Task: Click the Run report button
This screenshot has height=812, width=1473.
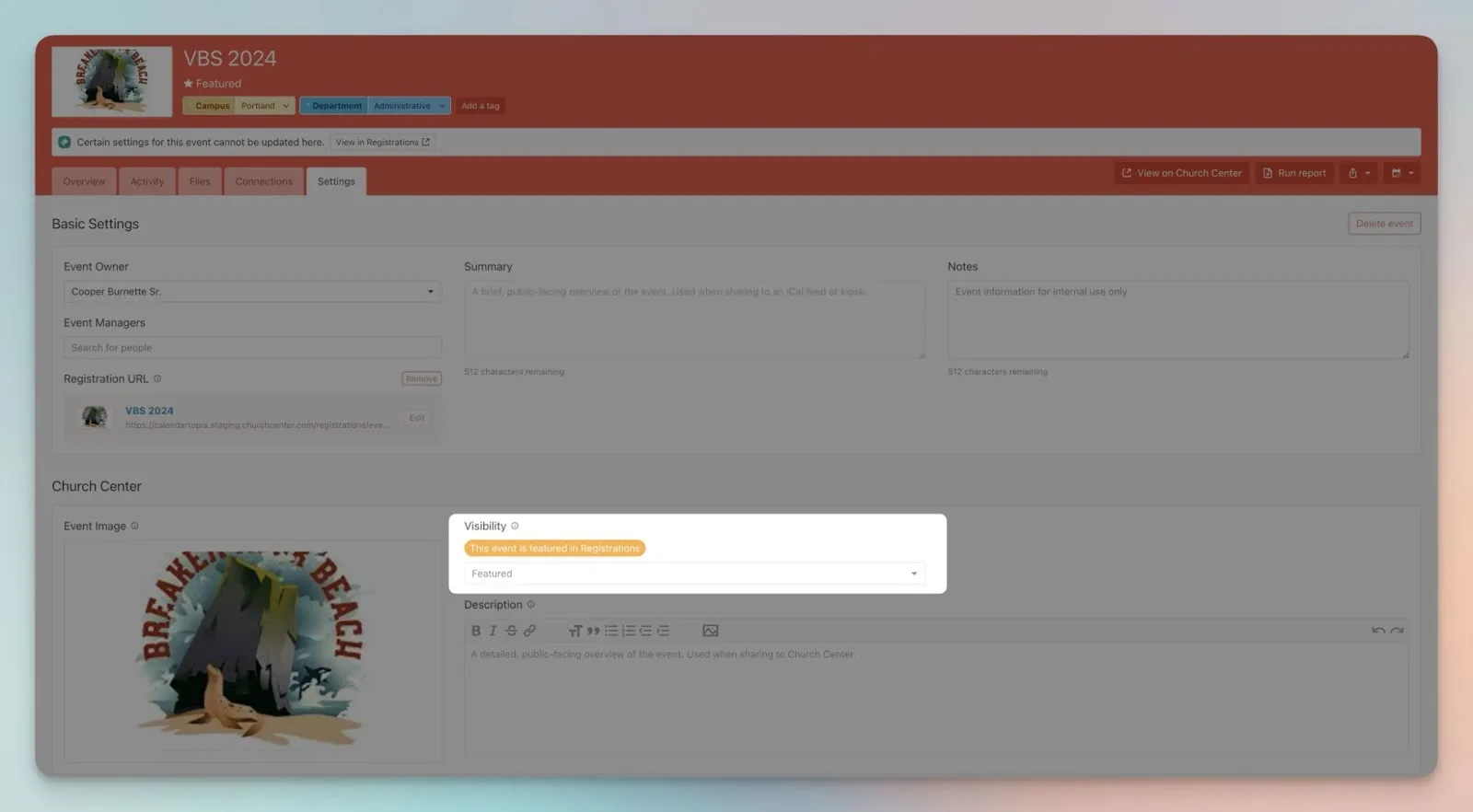Action: [x=1293, y=173]
